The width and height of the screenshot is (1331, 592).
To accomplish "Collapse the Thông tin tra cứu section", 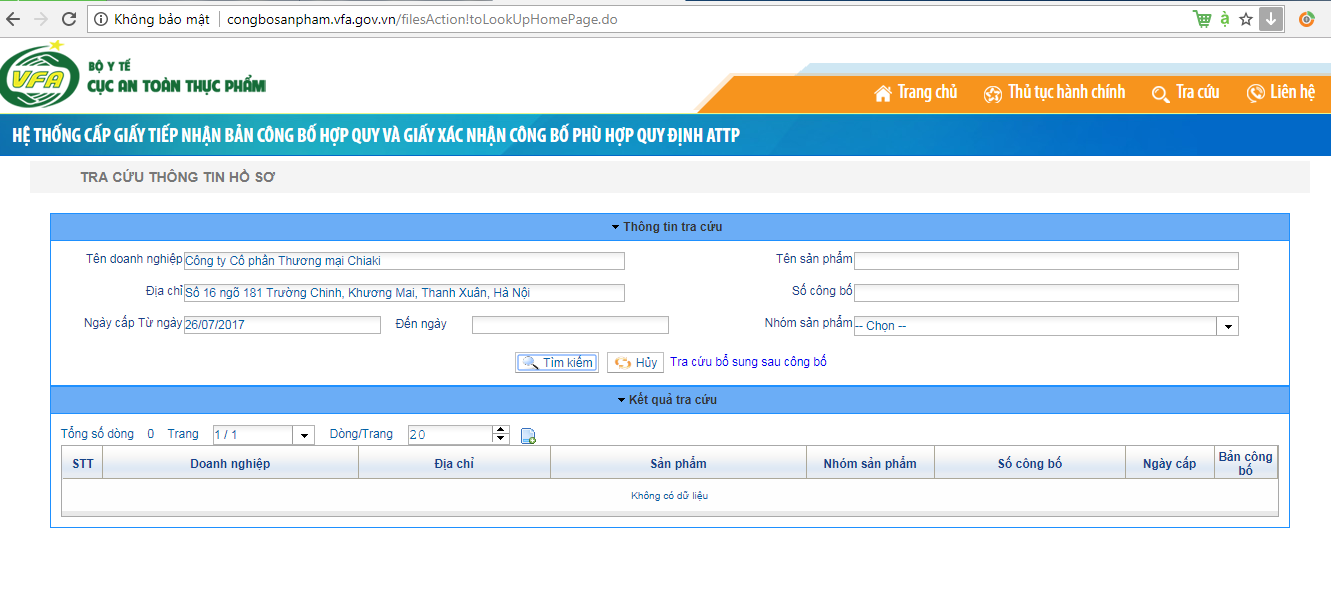I will pos(667,227).
